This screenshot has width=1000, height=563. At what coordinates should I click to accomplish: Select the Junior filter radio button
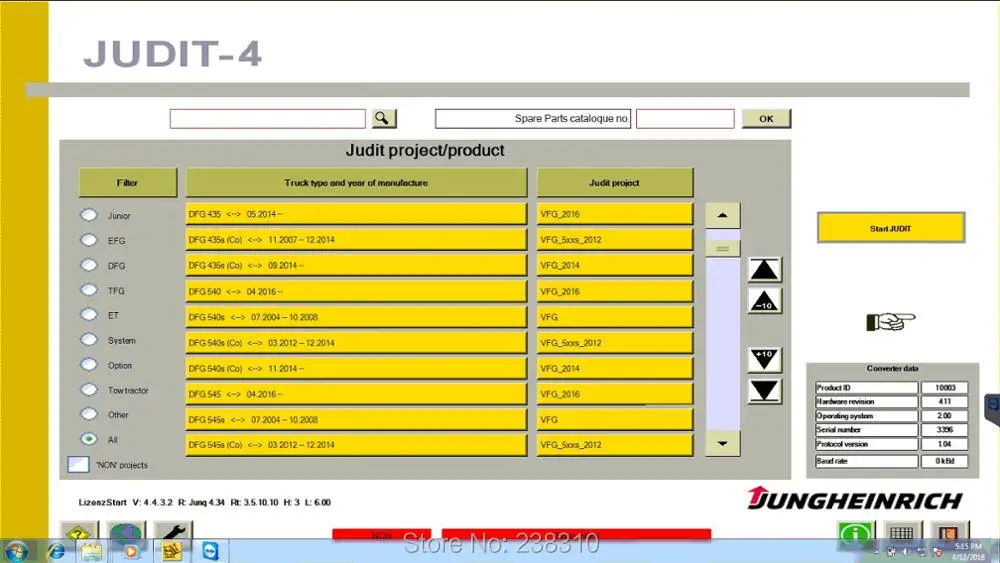pyautogui.click(x=89, y=215)
